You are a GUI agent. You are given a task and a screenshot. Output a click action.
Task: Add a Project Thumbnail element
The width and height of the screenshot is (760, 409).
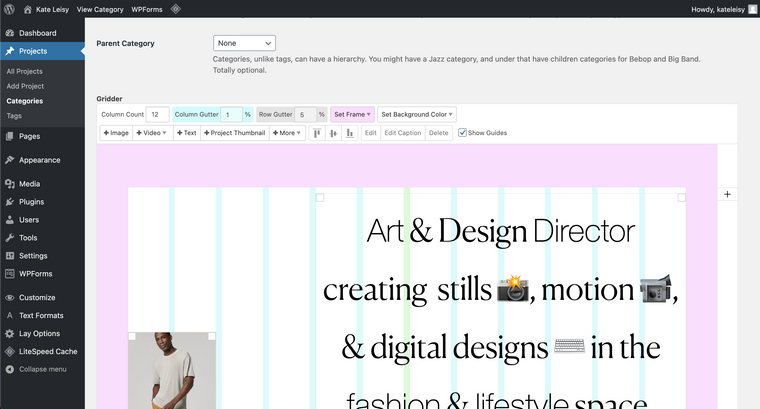click(x=235, y=133)
